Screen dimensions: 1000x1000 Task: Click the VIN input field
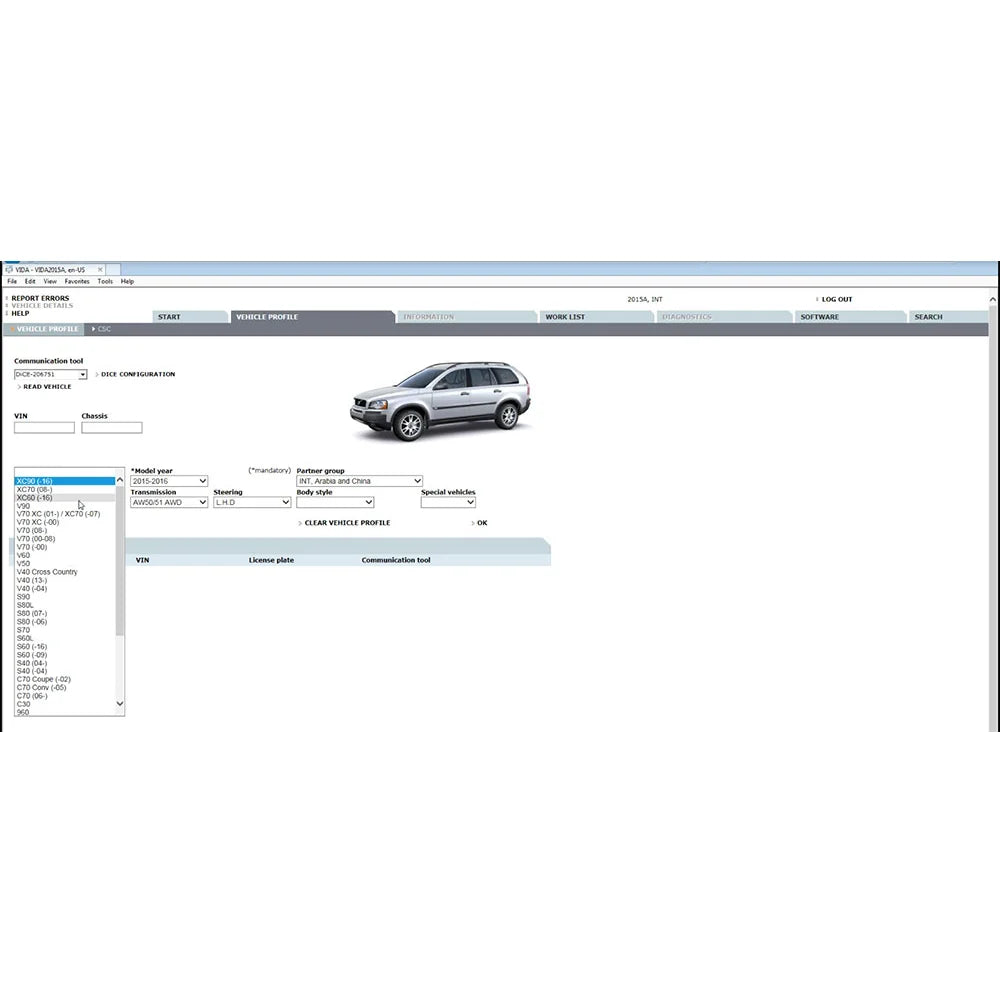[x=44, y=428]
